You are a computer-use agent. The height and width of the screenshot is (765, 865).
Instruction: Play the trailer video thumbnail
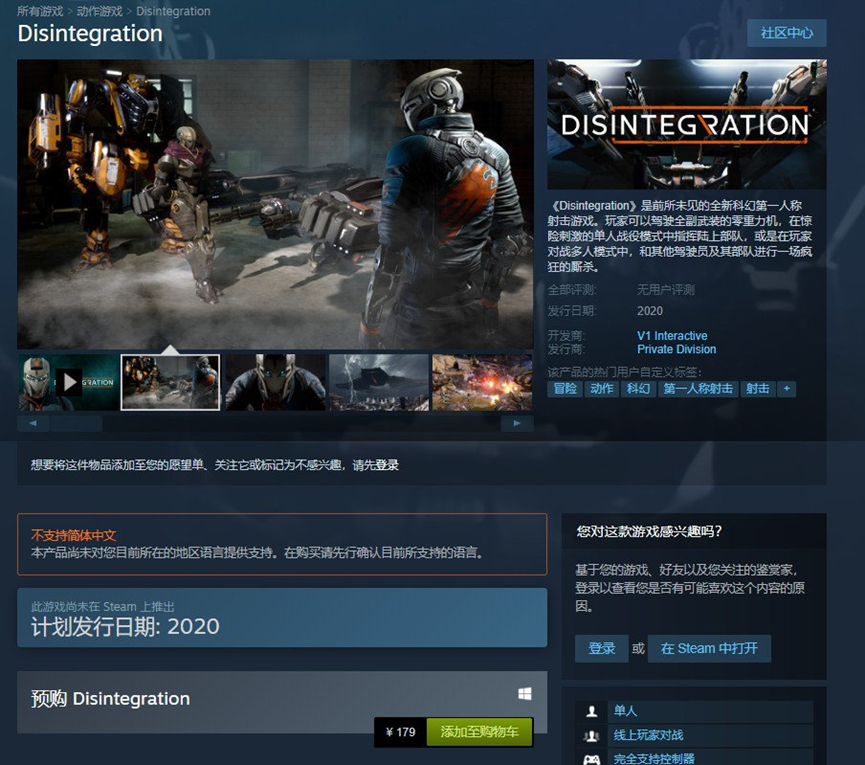point(68,382)
